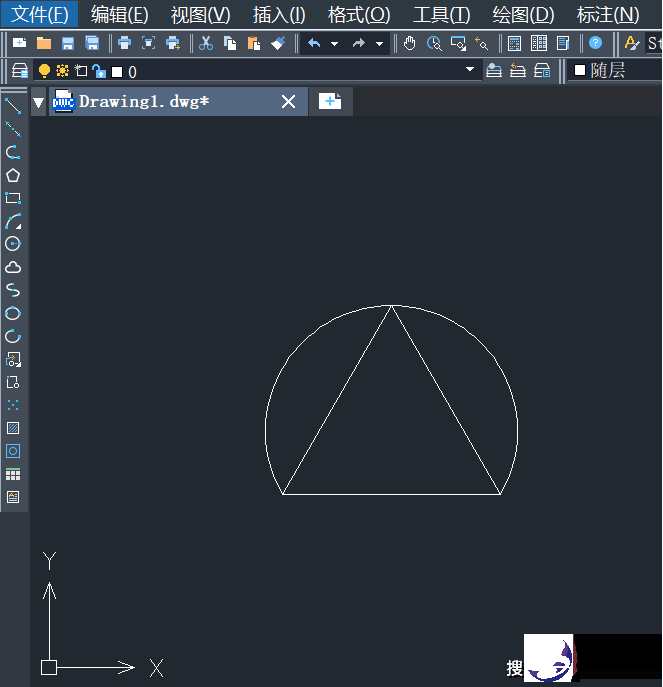Create a new drawing file icon
Viewport: 663px width, 687px height.
(19, 43)
